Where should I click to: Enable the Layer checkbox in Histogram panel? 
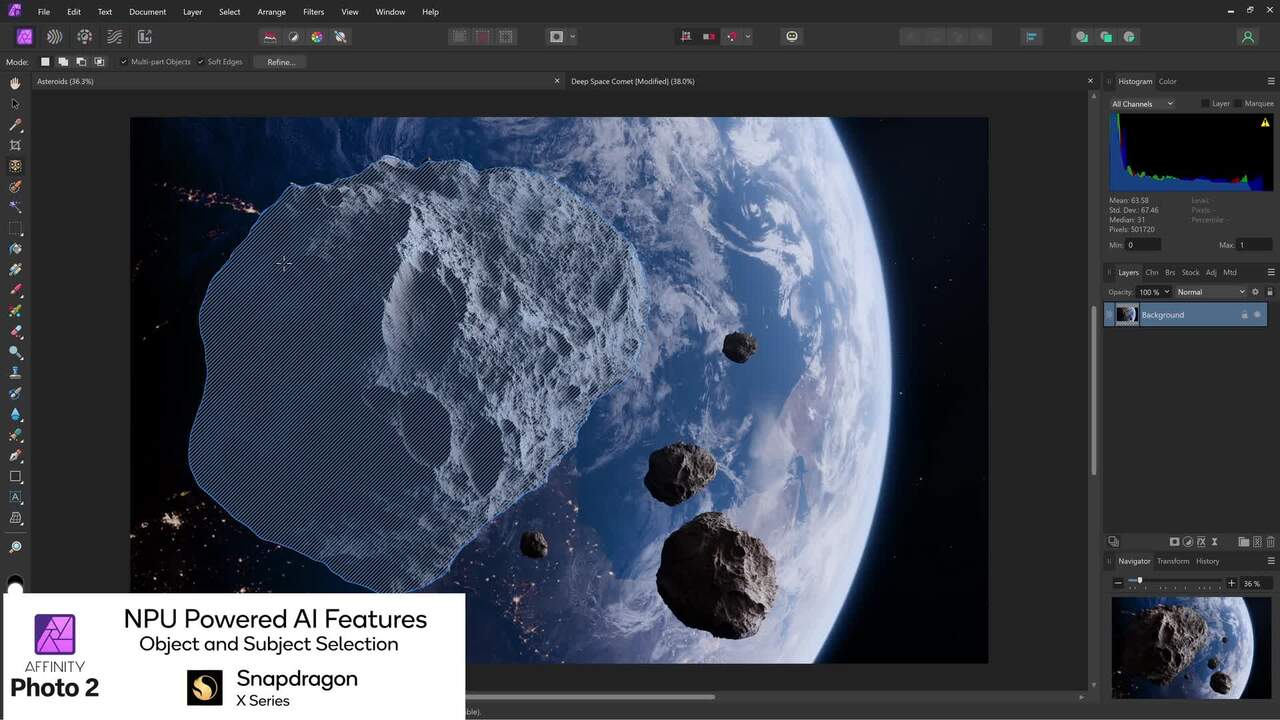point(1207,103)
